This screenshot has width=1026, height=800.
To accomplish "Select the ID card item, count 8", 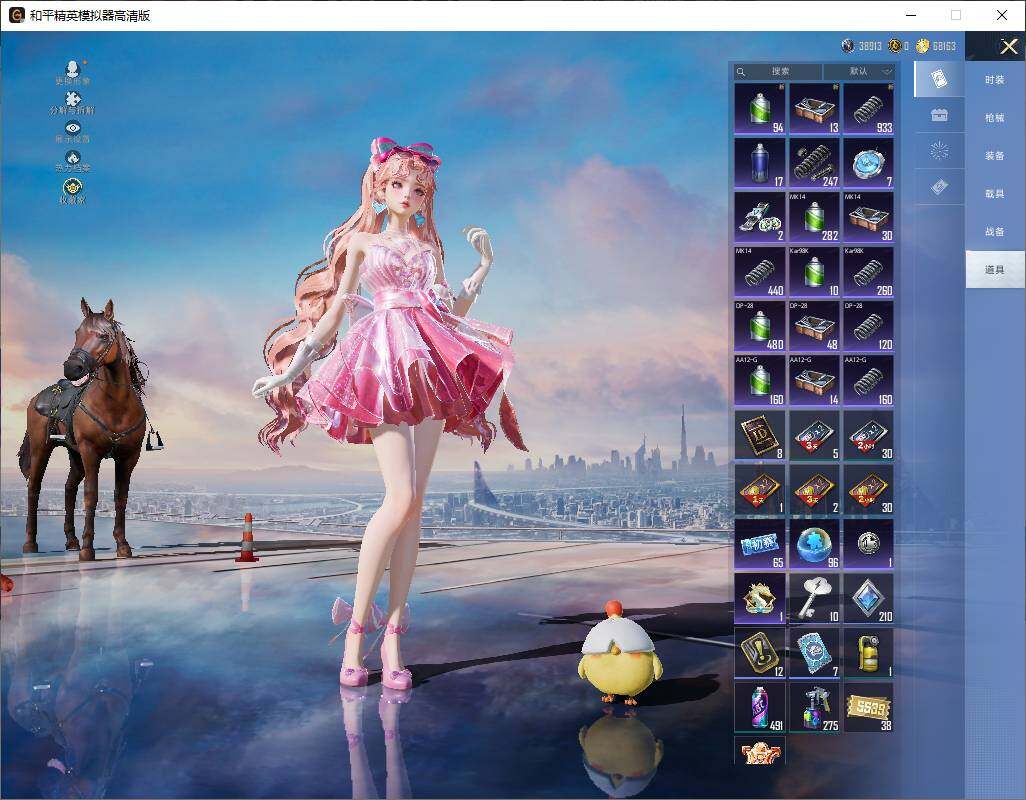I will (x=759, y=436).
